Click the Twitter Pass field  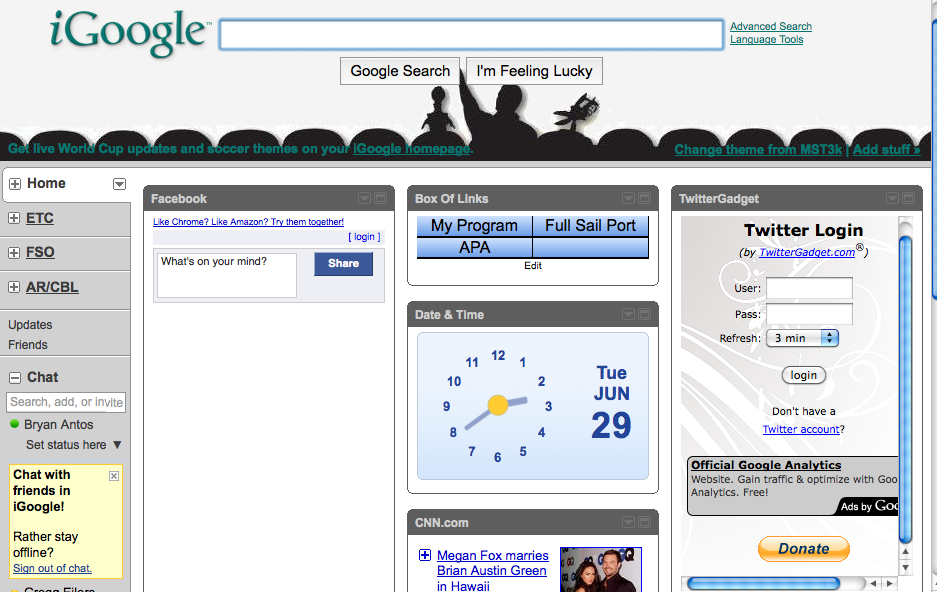809,314
